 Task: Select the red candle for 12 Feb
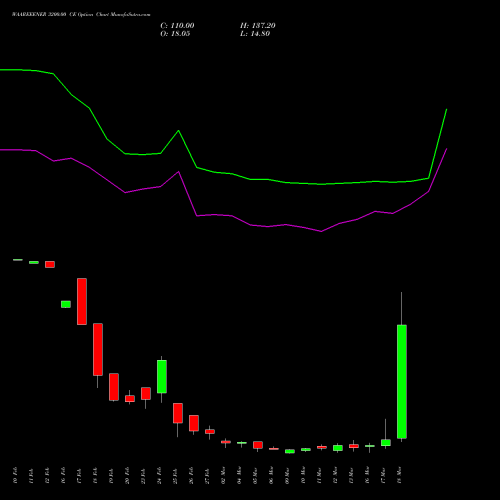50,264
